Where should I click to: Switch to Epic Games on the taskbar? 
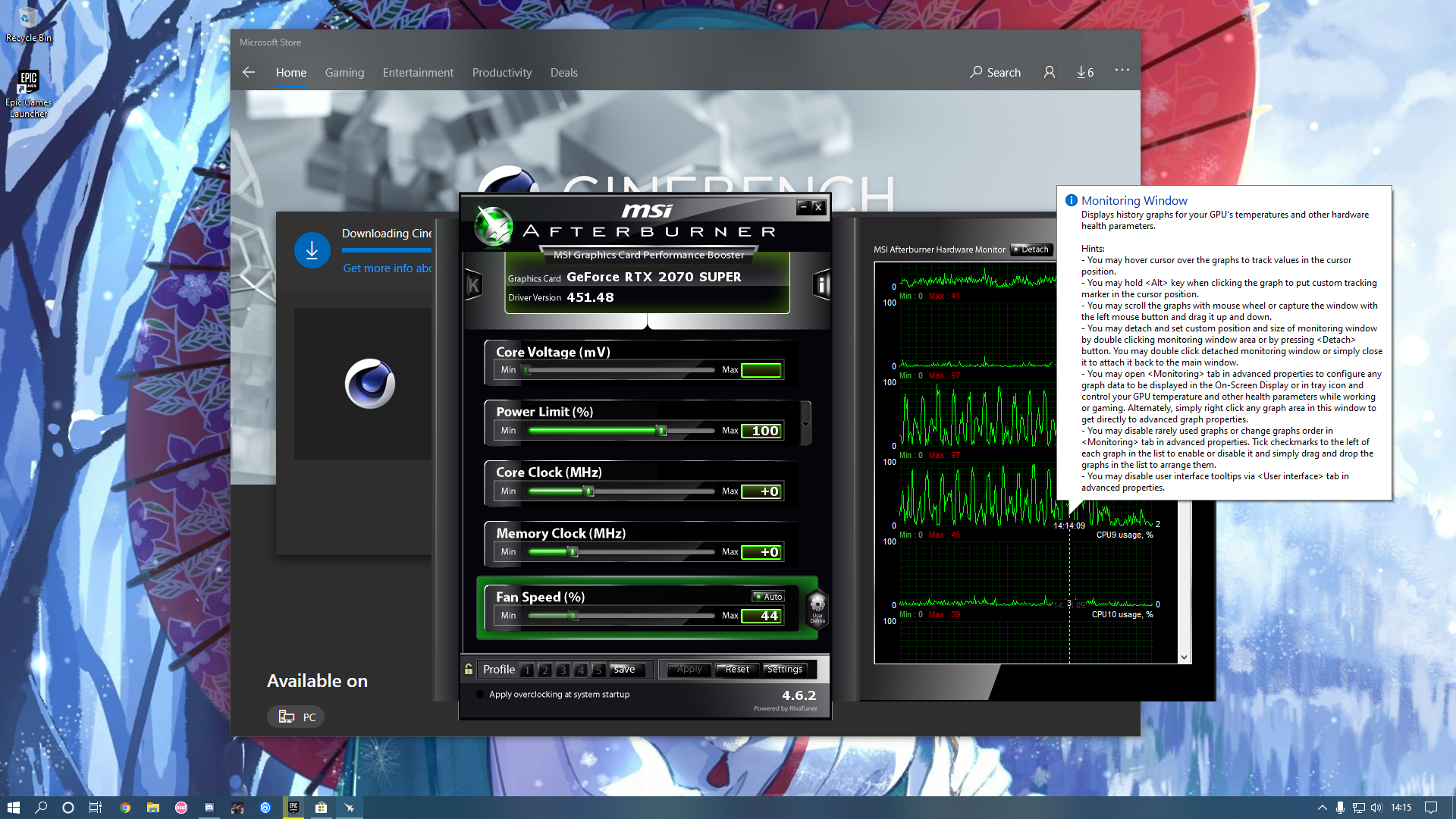(x=293, y=808)
